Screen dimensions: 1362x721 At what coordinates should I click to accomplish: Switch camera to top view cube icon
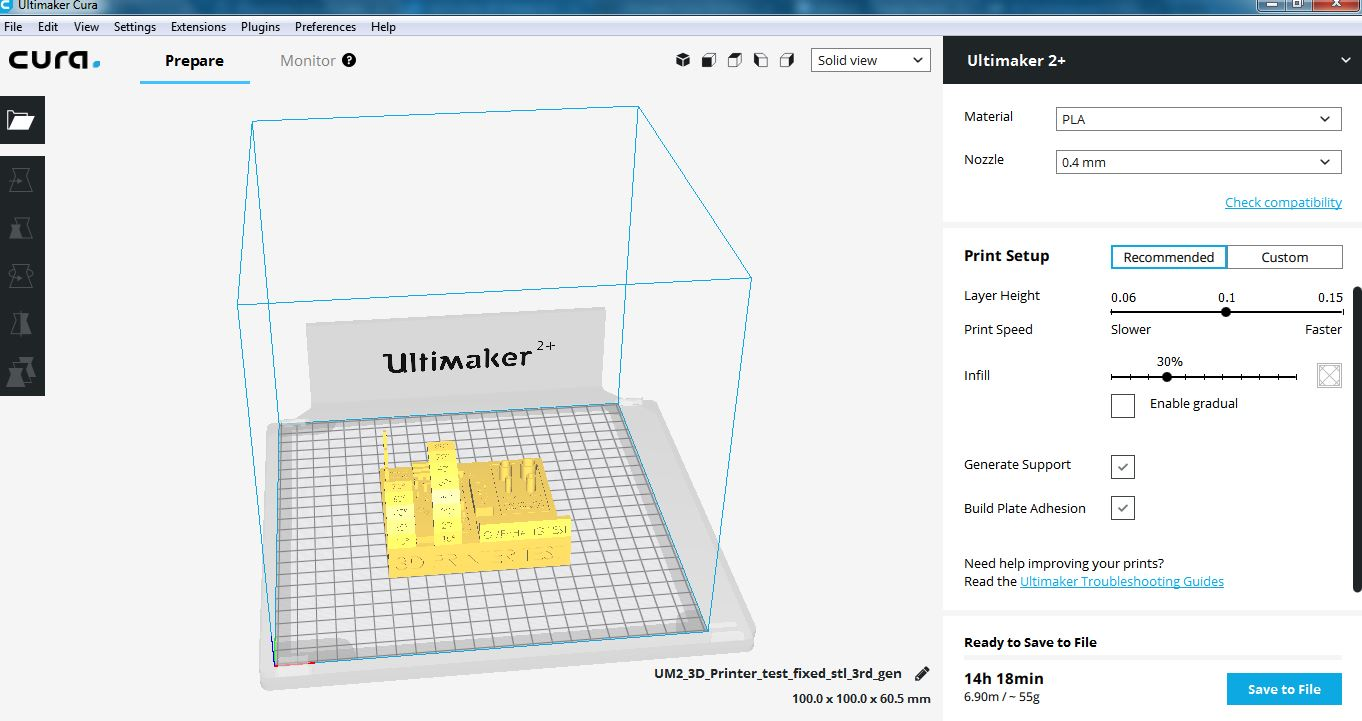[735, 60]
